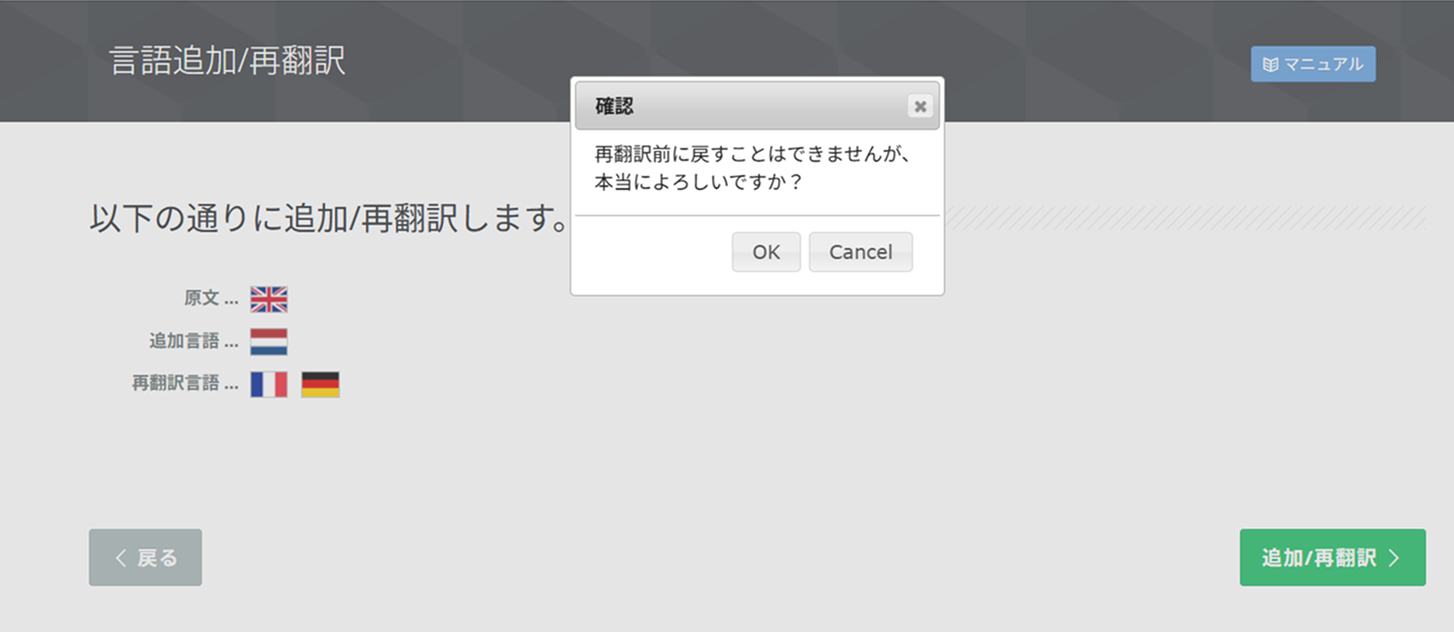Click the Netherlands flag beside 追加言語

[269, 342]
